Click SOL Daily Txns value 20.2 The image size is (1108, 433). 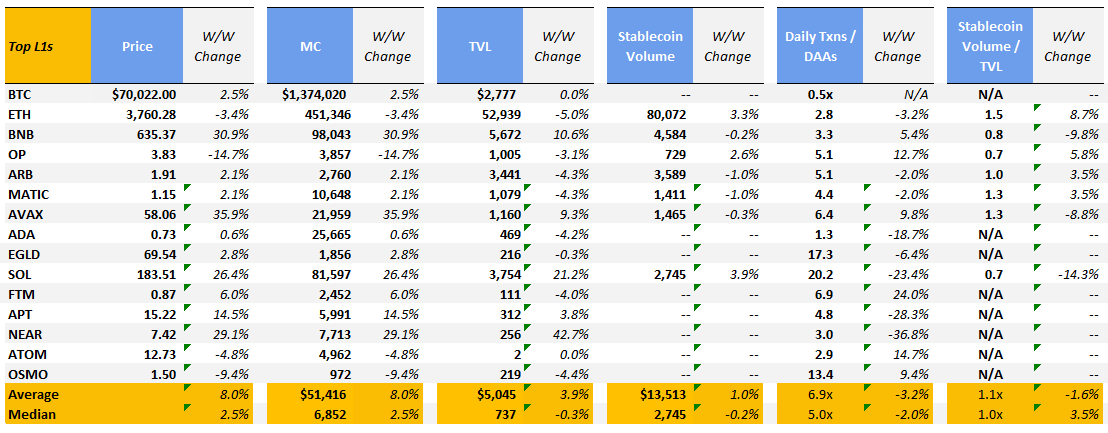click(x=820, y=274)
